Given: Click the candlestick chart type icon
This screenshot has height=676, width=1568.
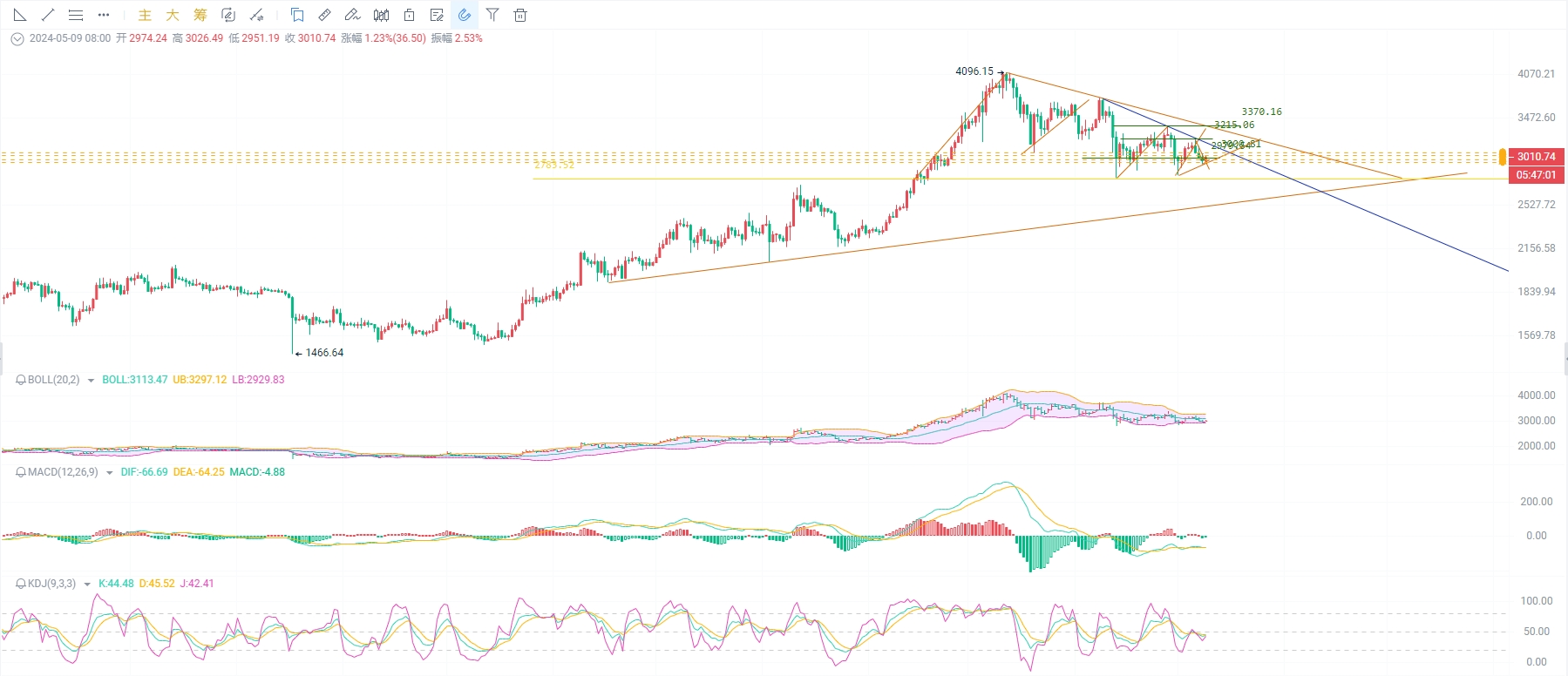Looking at the screenshot, I should click(381, 15).
